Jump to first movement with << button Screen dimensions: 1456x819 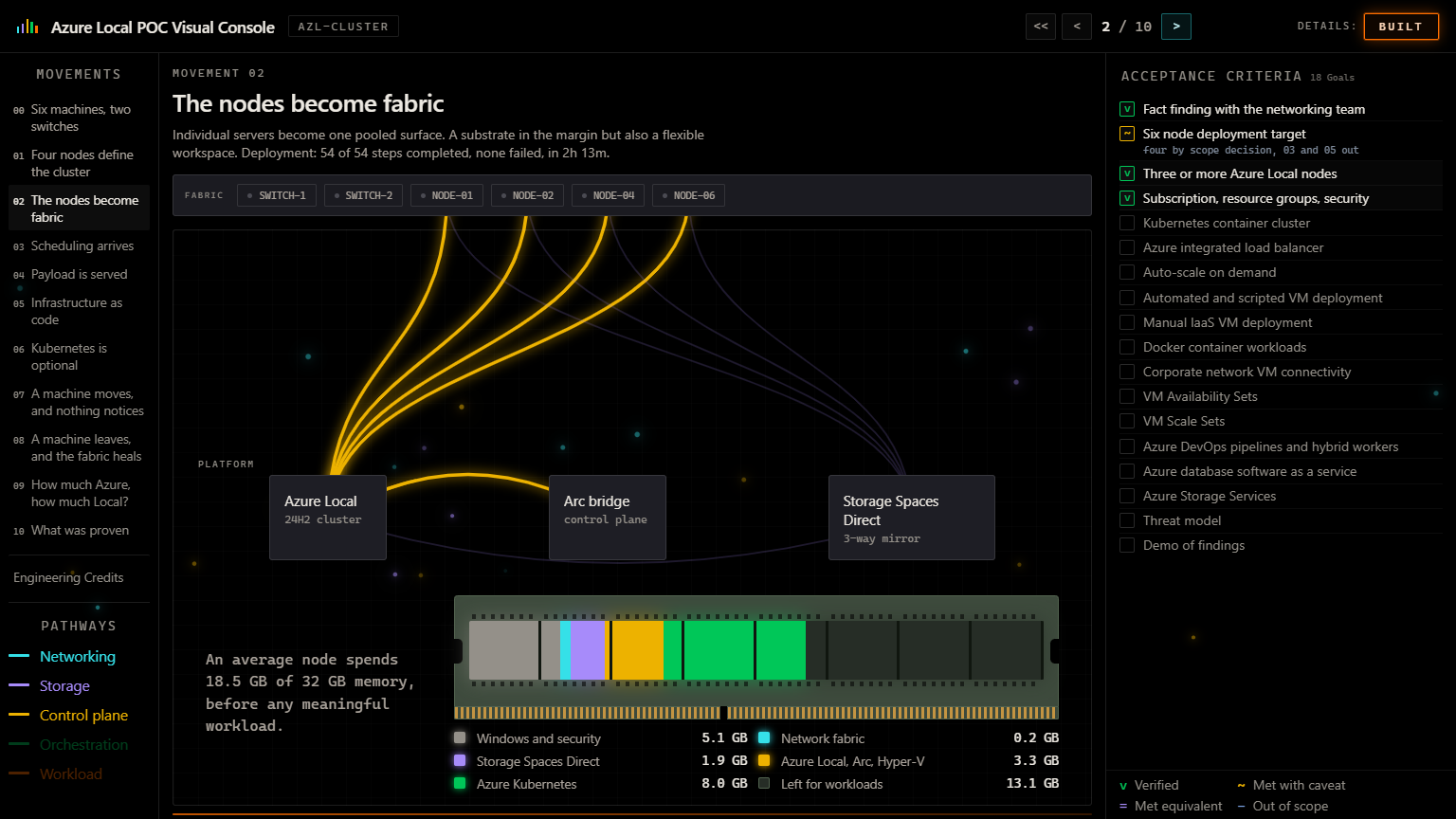pos(1041,27)
